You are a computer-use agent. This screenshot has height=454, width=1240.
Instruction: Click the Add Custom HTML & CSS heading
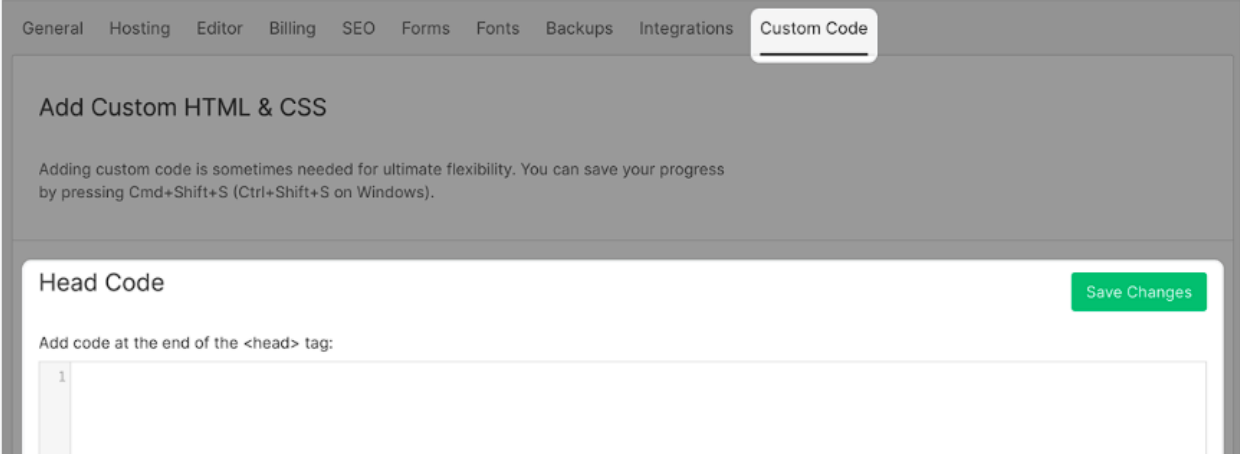coord(183,107)
